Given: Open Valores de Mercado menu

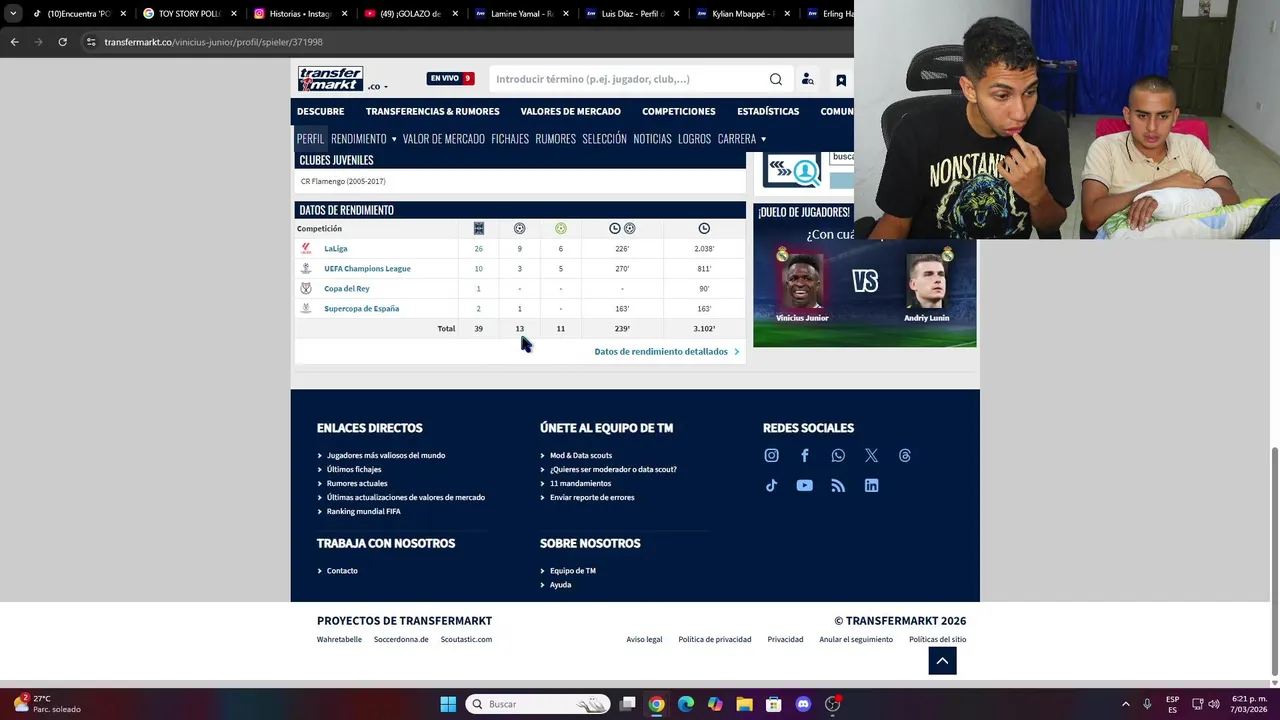Looking at the screenshot, I should pos(570,111).
